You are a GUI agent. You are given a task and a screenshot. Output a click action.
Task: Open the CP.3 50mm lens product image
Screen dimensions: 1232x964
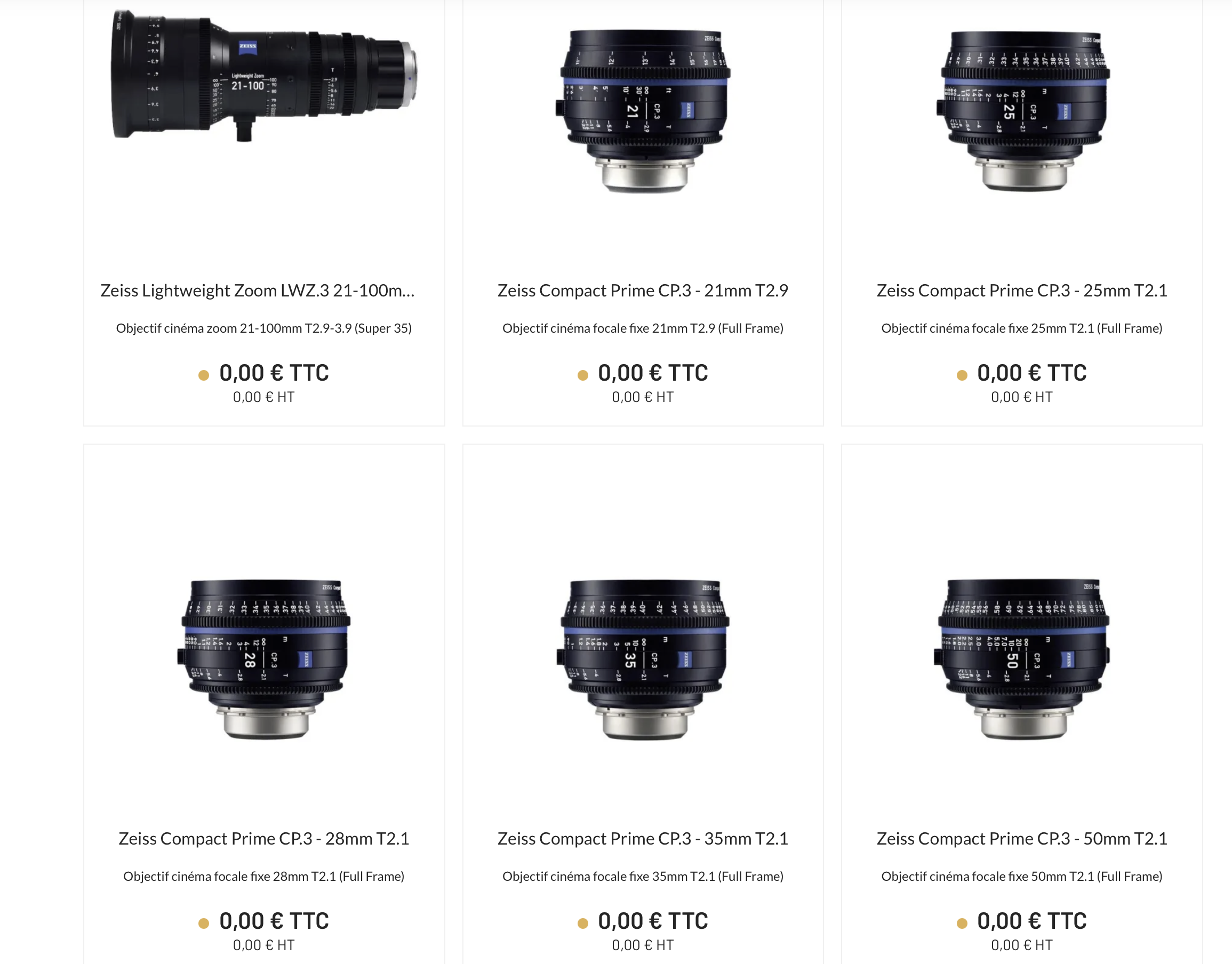[x=1022, y=659]
